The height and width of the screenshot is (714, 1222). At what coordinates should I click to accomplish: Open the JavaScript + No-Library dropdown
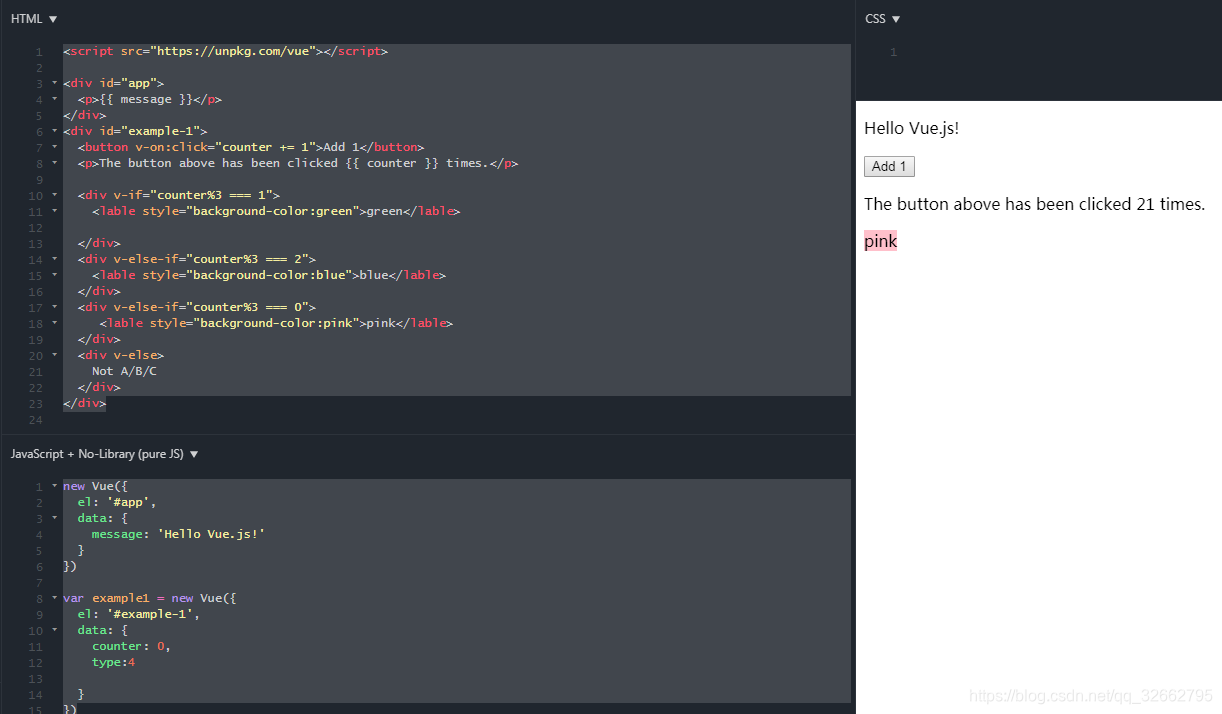click(x=105, y=454)
